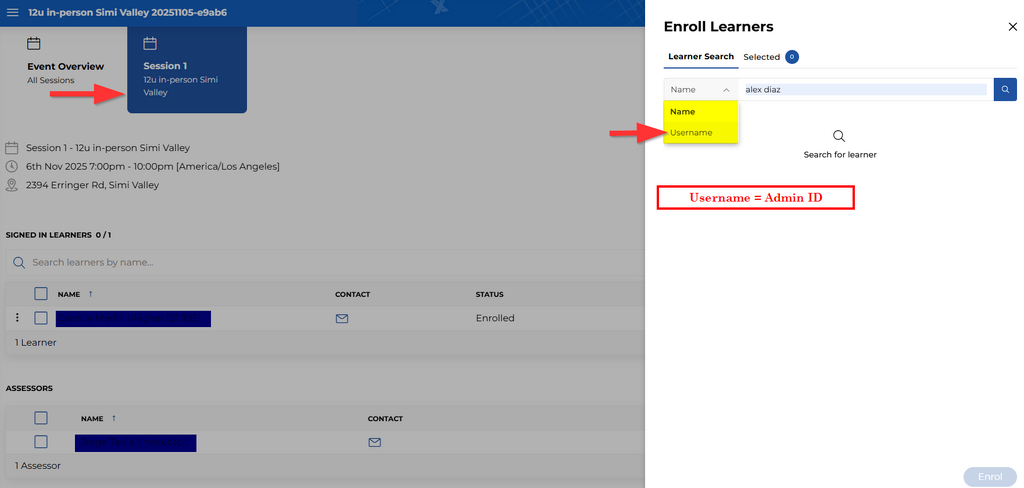Choose Username from the dropdown list
Screen dimensions: 1024x488
tap(692, 133)
